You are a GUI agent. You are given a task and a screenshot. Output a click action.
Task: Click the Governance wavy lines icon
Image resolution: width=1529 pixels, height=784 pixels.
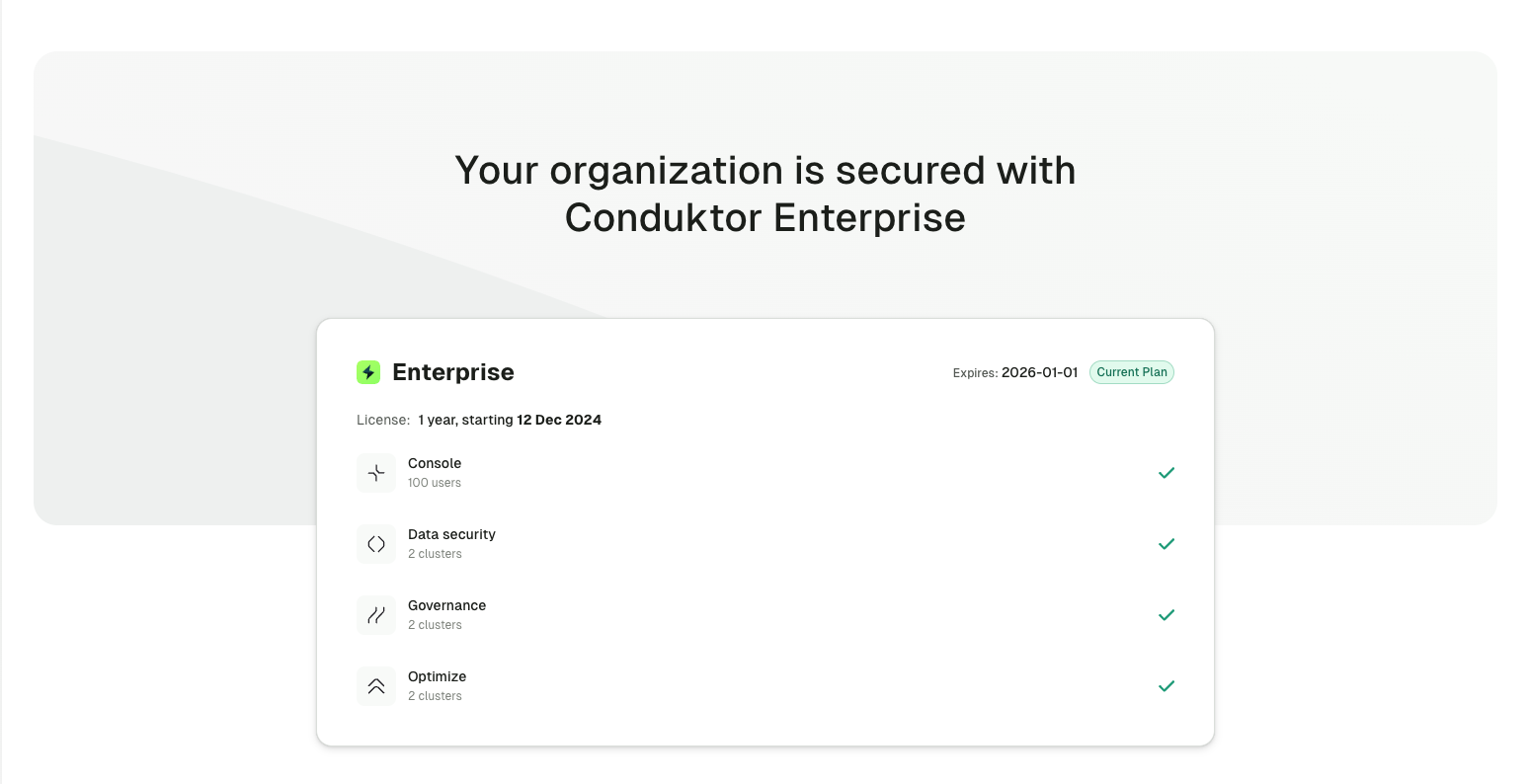(376, 615)
